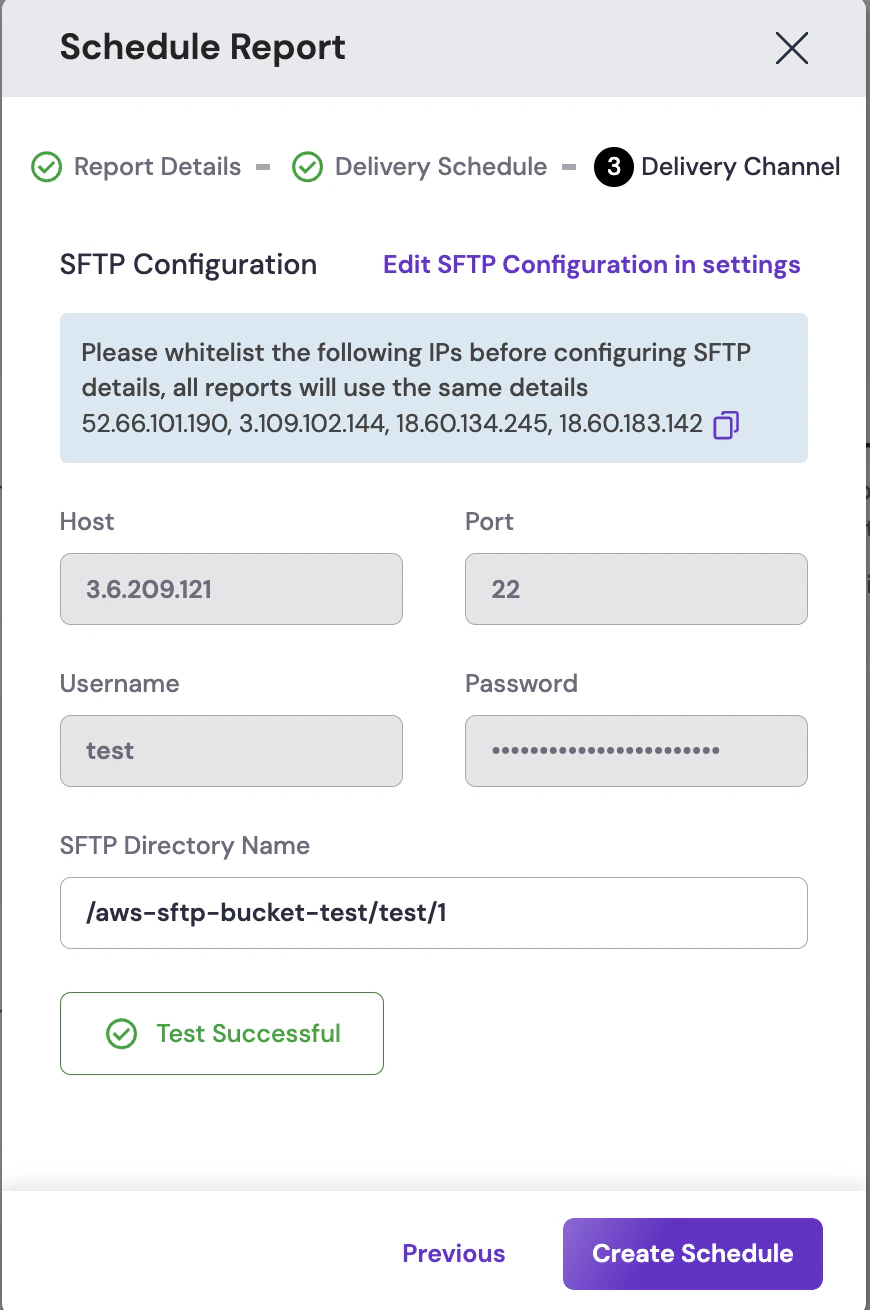
Task: Open Edit SFTP Configuration in settings link
Action: [591, 265]
